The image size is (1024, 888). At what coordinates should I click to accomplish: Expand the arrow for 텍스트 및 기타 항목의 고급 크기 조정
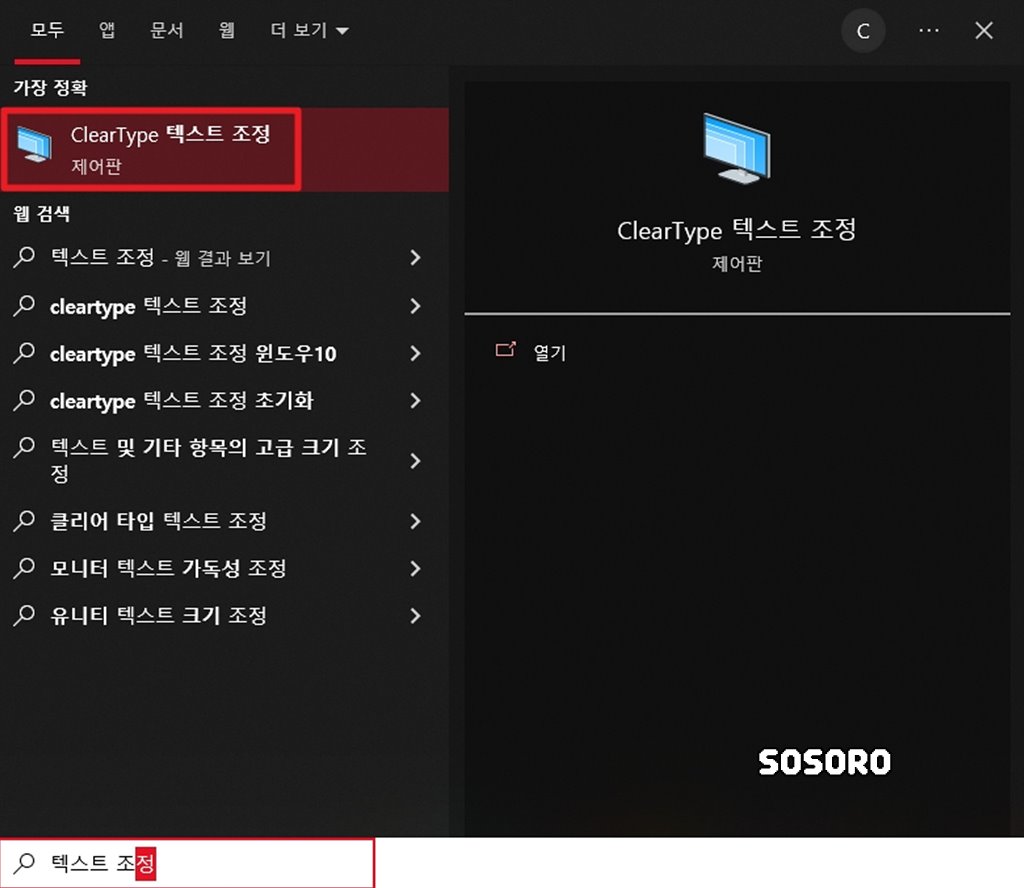[415, 461]
